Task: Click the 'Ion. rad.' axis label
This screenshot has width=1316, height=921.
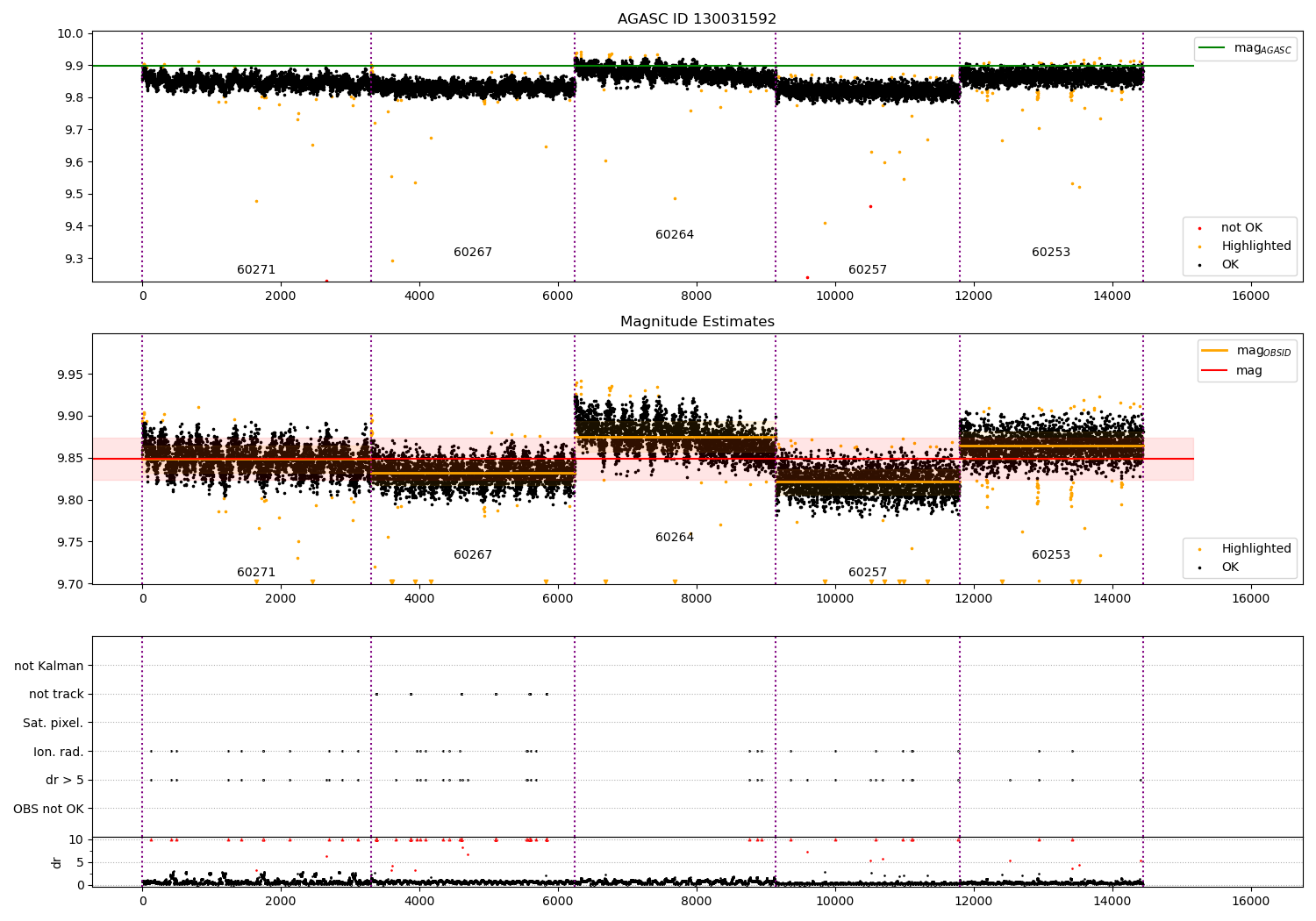Action: (x=59, y=752)
